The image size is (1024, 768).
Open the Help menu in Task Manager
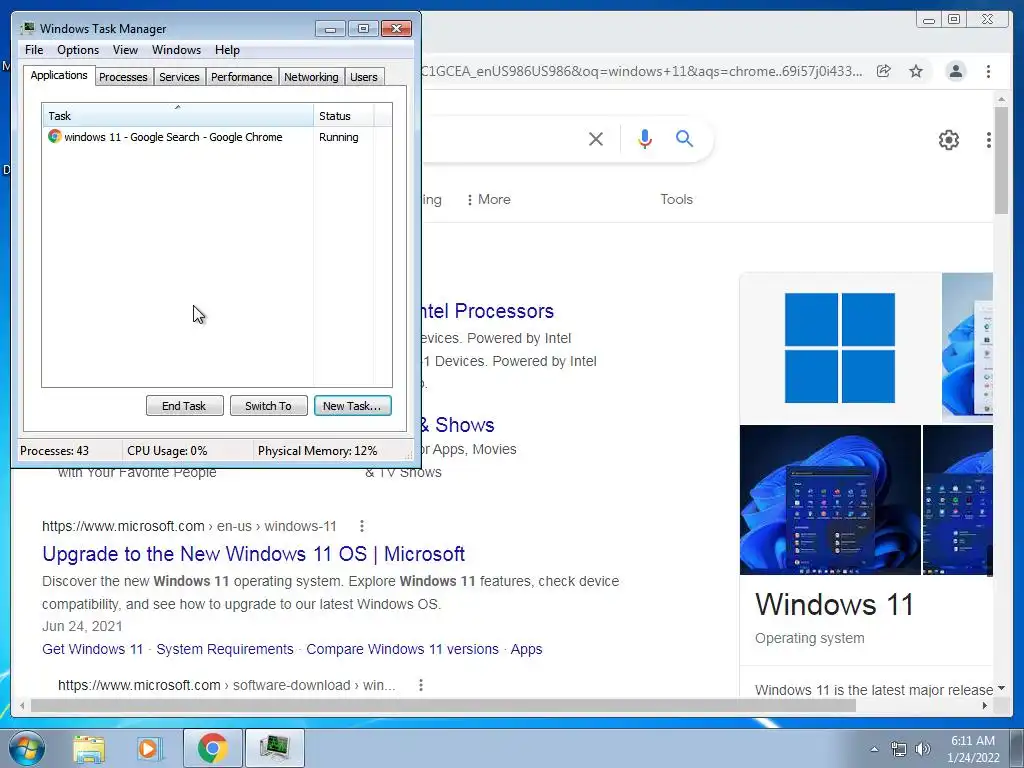[x=227, y=50]
